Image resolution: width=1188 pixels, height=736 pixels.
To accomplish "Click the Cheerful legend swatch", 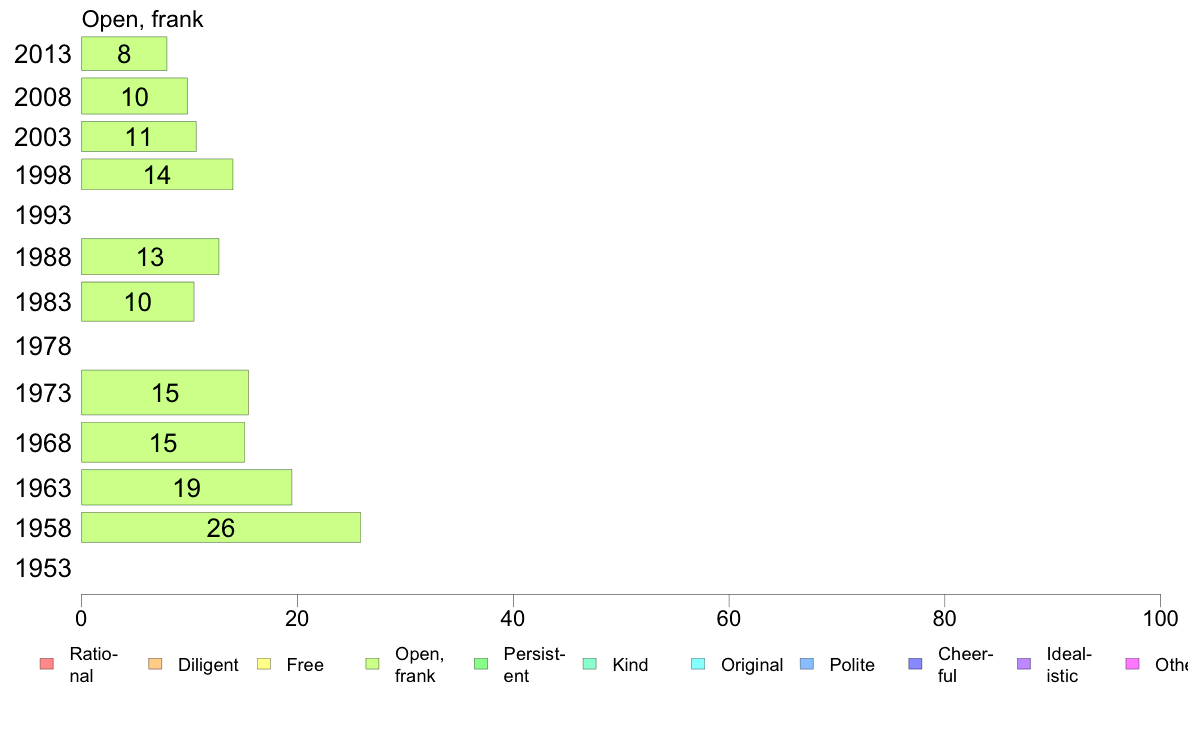I will pos(915,664).
